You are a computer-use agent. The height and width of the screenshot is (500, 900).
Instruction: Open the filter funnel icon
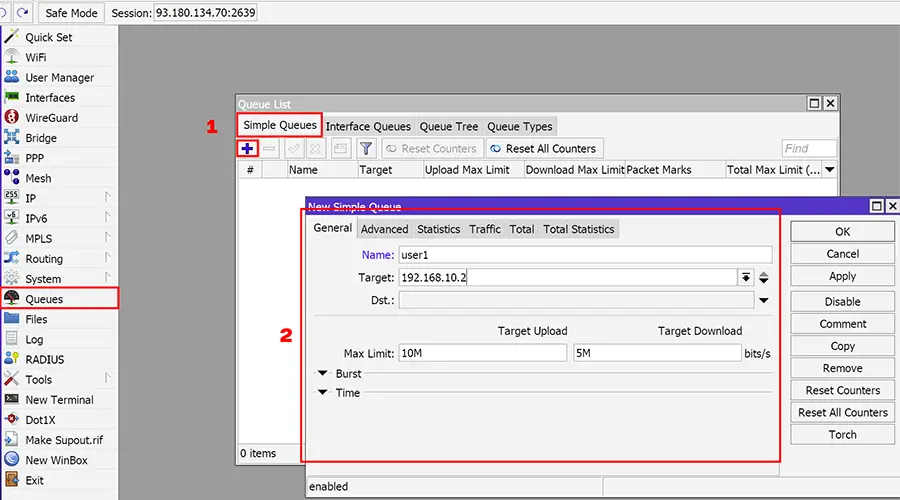[x=366, y=149]
